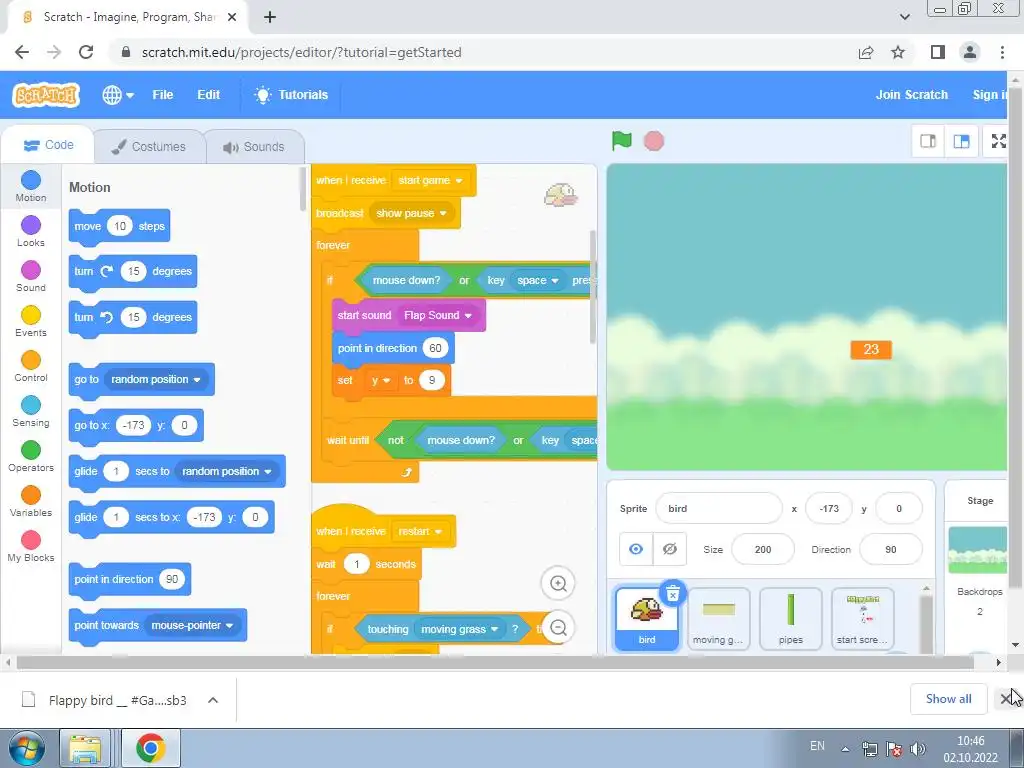This screenshot has width=1024, height=768.
Task: Delete the bird sprite with trash icon
Action: 673,594
